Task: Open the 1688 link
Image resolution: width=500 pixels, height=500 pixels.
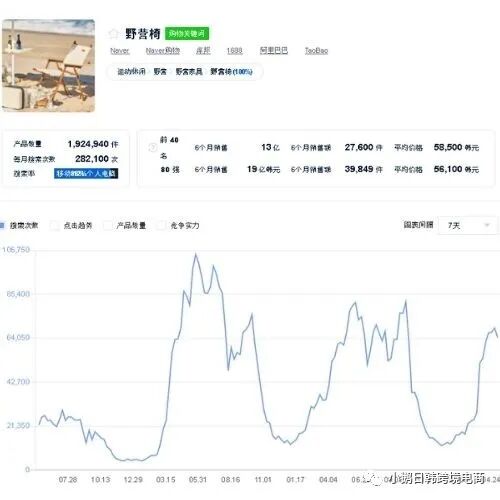Action: tap(234, 51)
